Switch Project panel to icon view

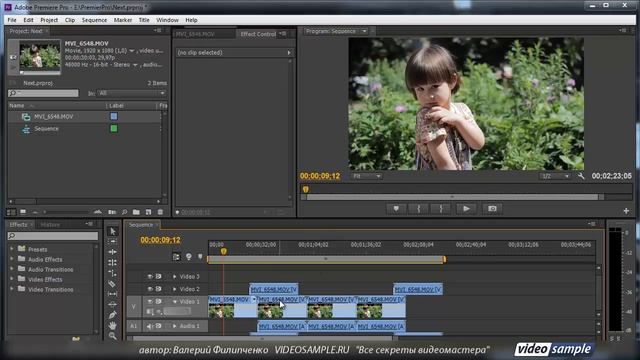coord(23,212)
